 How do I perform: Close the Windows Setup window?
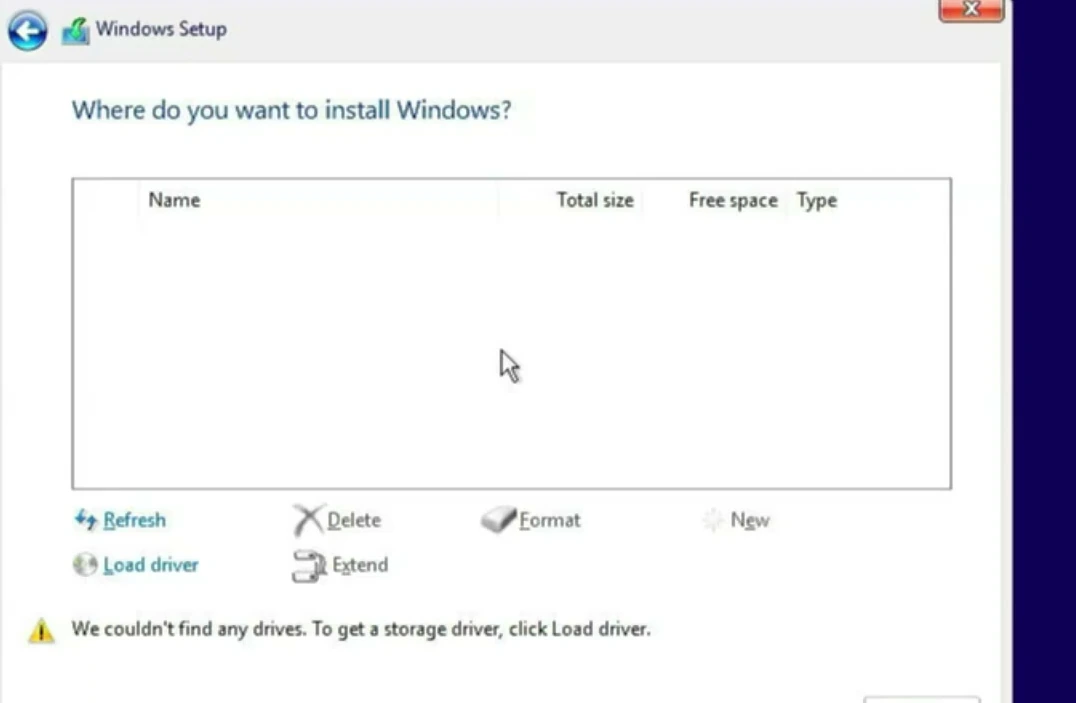(x=971, y=10)
